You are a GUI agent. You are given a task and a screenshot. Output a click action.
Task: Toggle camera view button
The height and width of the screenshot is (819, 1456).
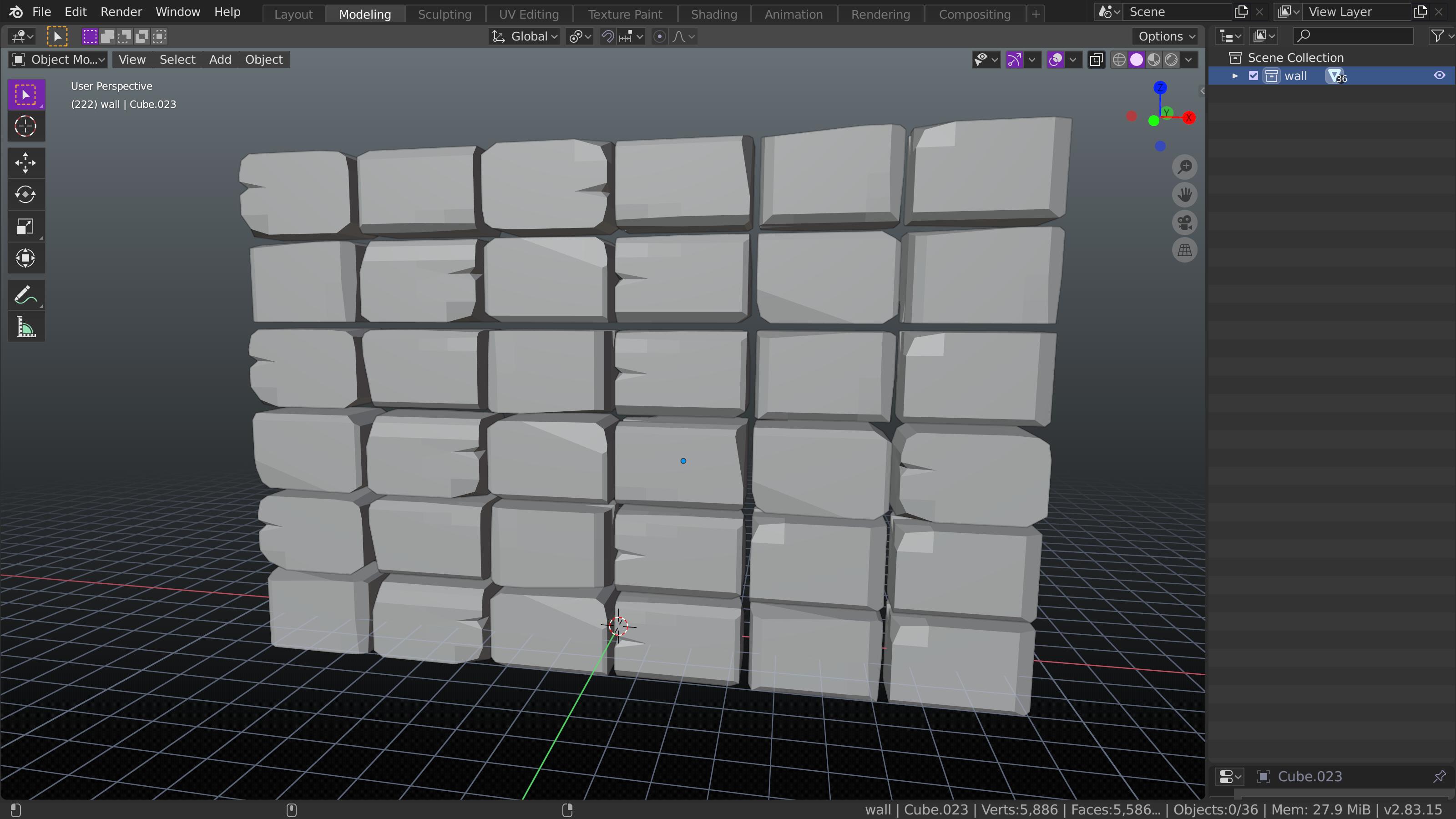[1185, 222]
